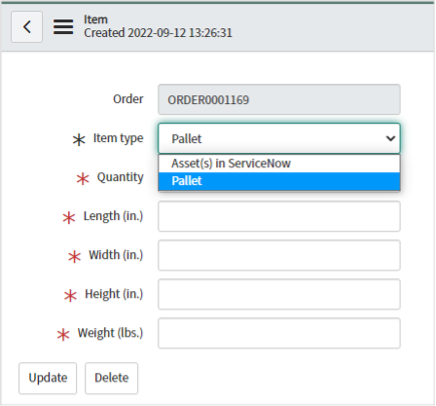Click the red required asterisk beside Weight
Image resolution: width=436 pixels, height=406 pixels.
(x=63, y=335)
